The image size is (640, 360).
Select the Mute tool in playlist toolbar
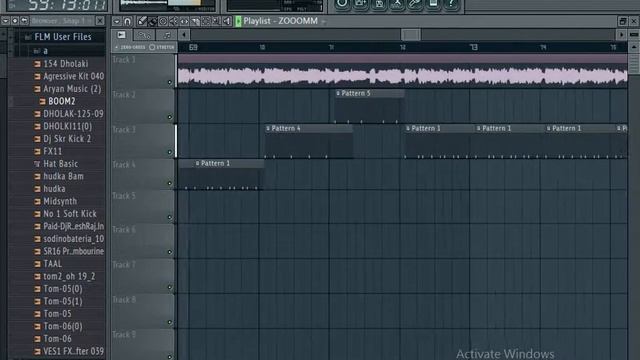click(x=173, y=21)
